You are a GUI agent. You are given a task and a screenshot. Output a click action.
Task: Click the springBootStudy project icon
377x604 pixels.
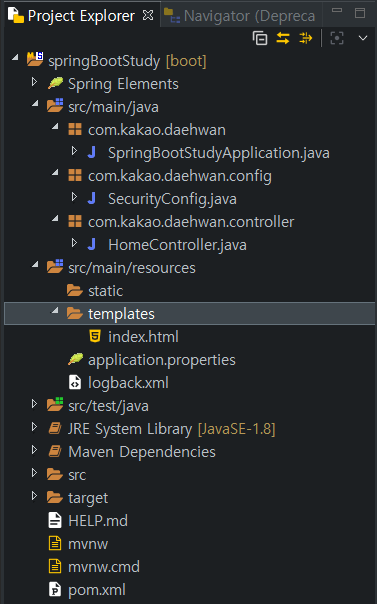35,59
